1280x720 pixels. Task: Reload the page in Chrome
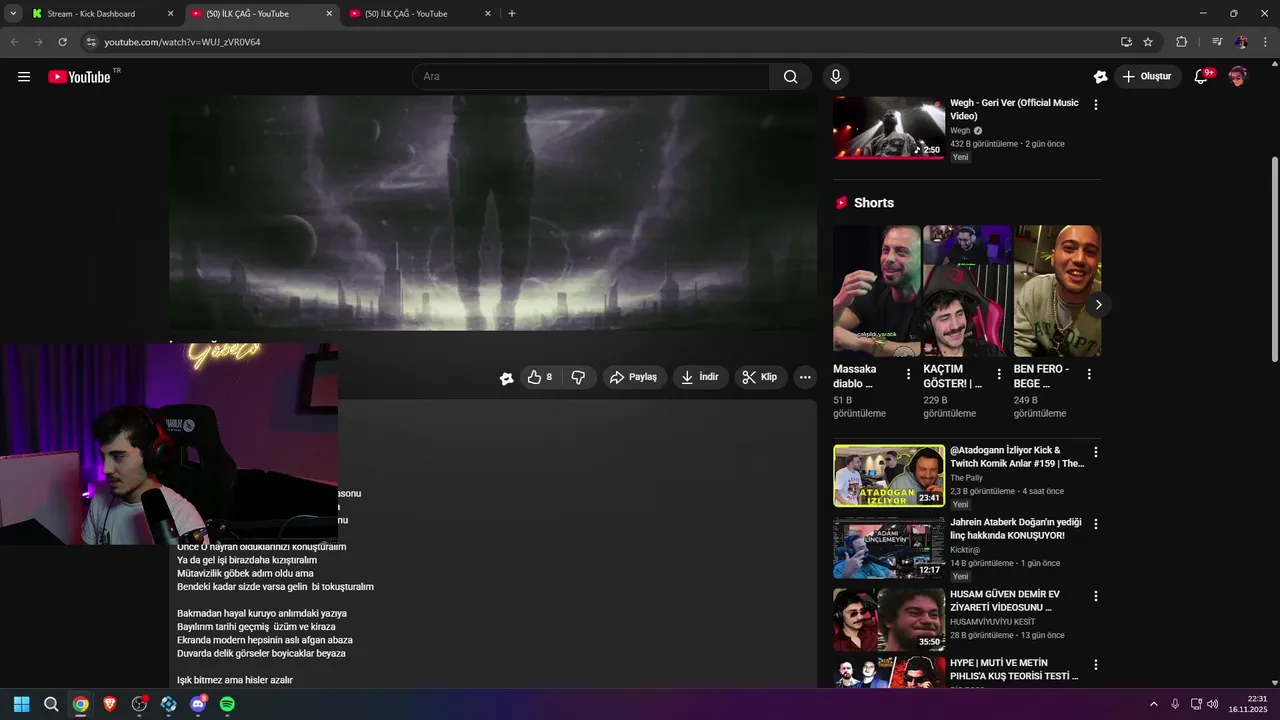pos(63,42)
